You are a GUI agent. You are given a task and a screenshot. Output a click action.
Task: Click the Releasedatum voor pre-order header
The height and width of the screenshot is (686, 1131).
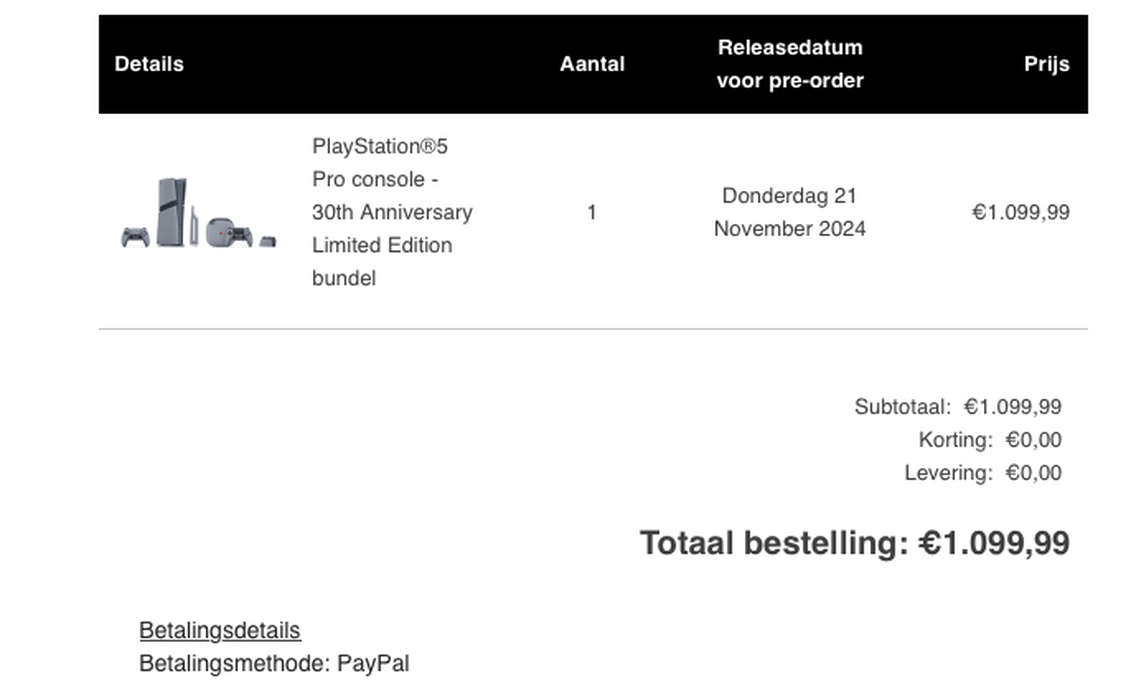[x=790, y=64]
